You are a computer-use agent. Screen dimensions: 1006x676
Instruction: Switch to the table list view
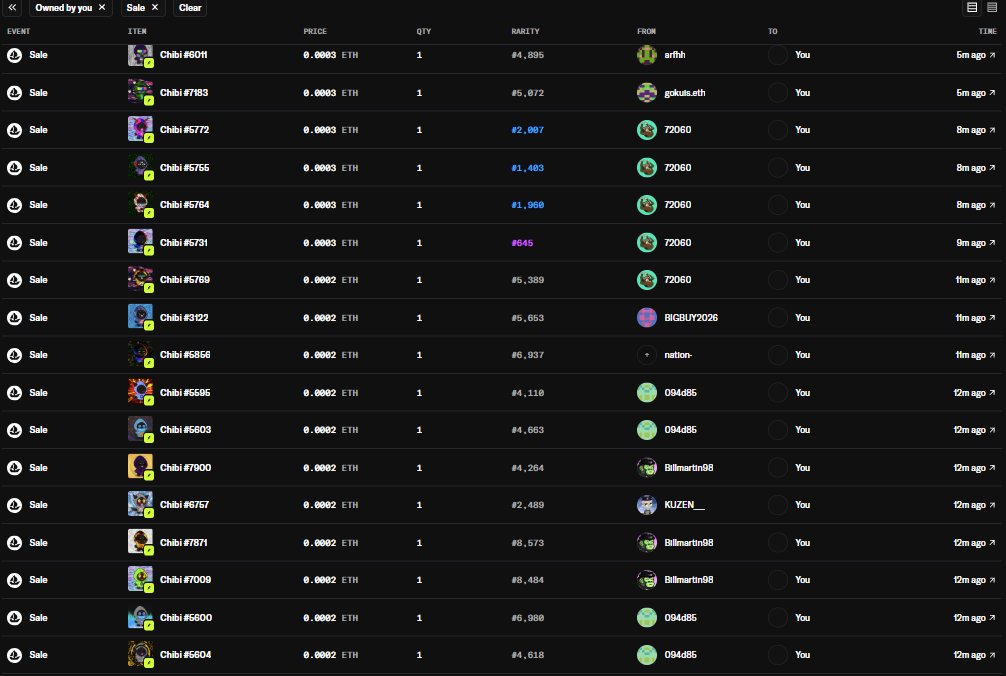(972, 8)
